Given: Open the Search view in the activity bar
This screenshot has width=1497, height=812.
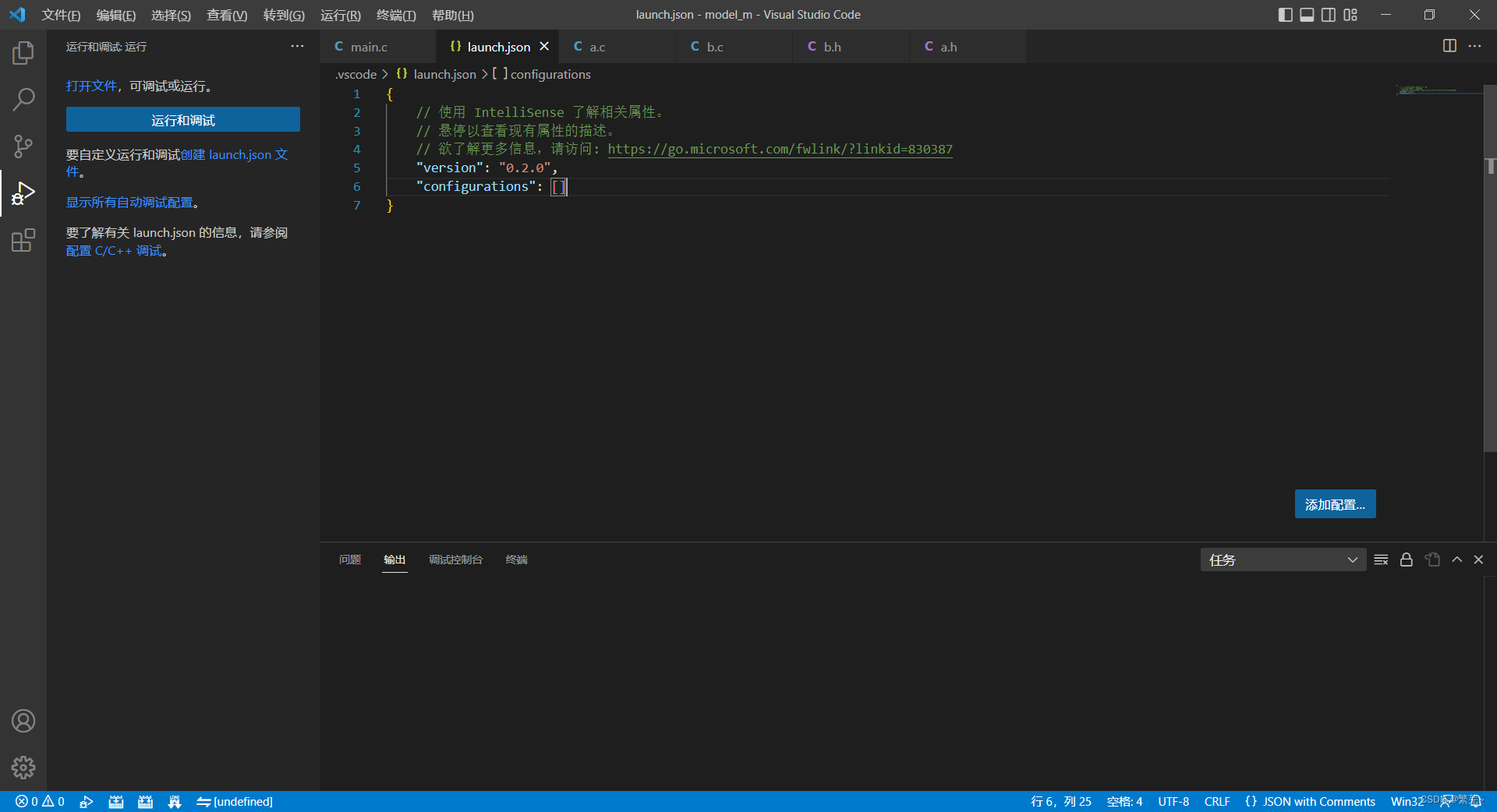Looking at the screenshot, I should (x=23, y=99).
